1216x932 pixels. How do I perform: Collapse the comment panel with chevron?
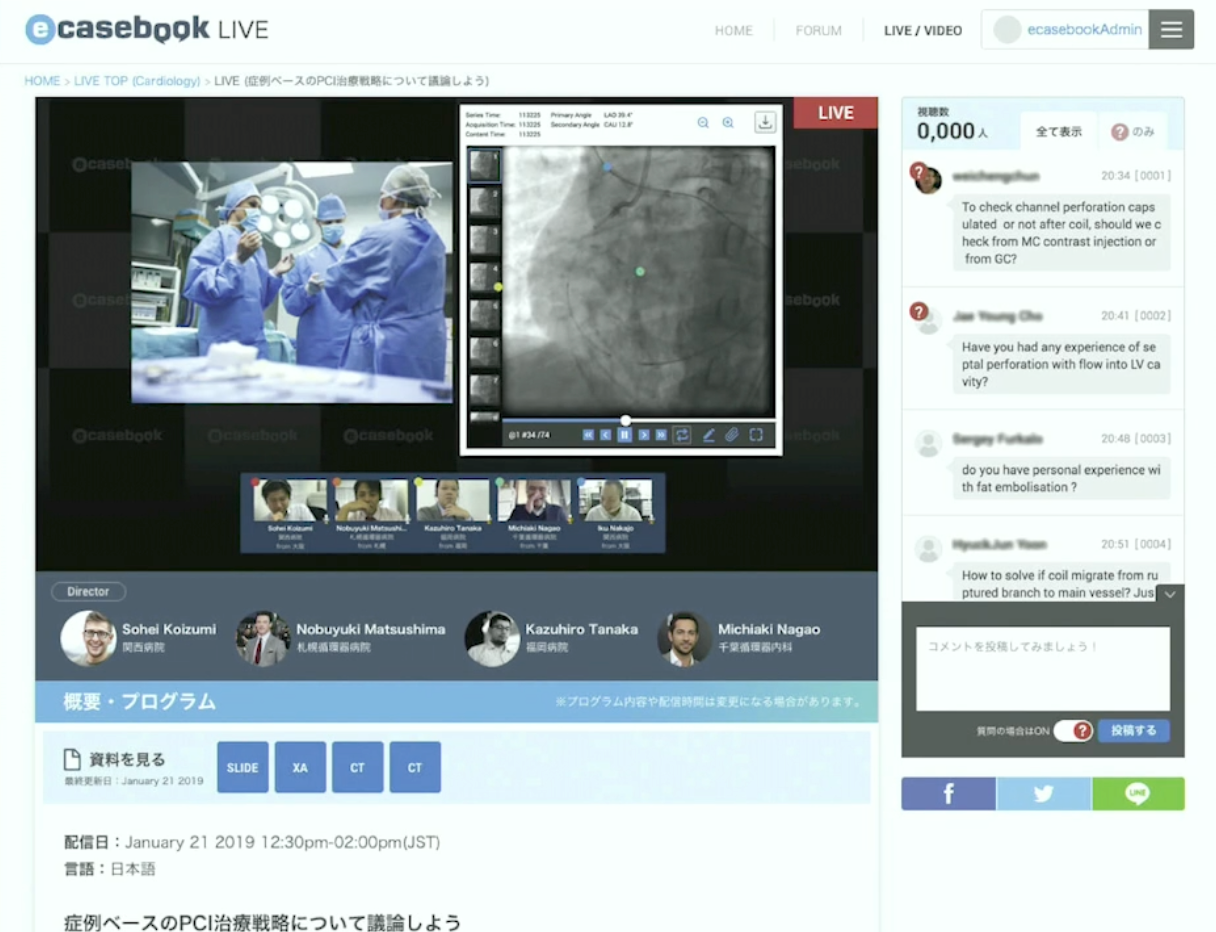coord(1170,594)
